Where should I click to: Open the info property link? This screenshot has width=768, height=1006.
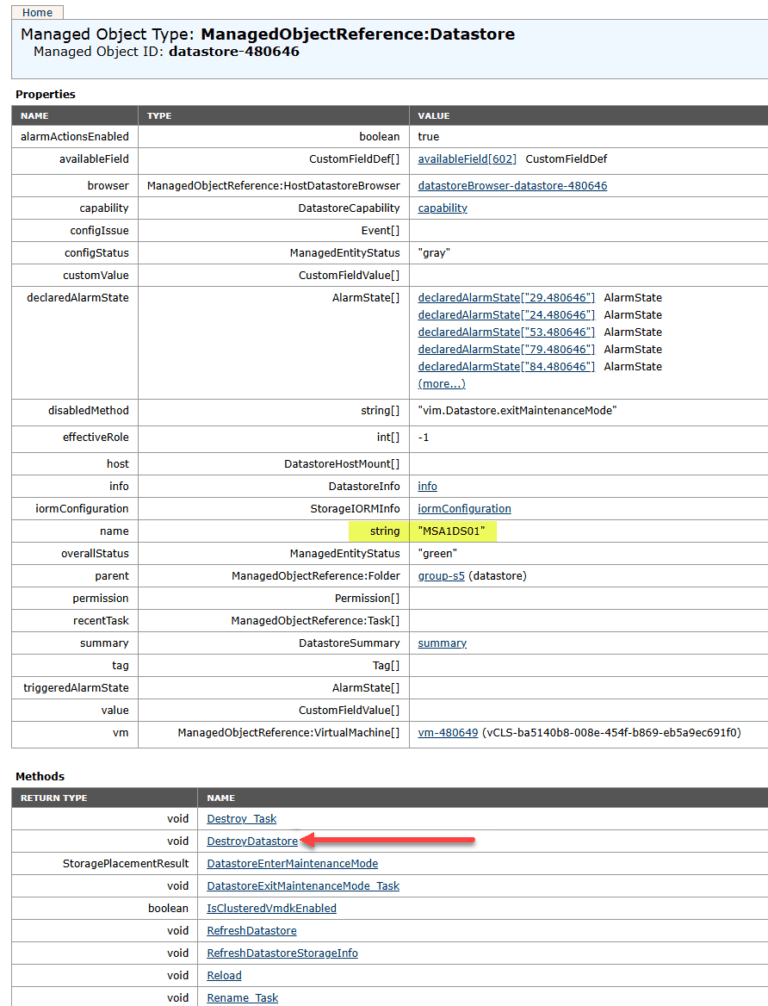427,486
